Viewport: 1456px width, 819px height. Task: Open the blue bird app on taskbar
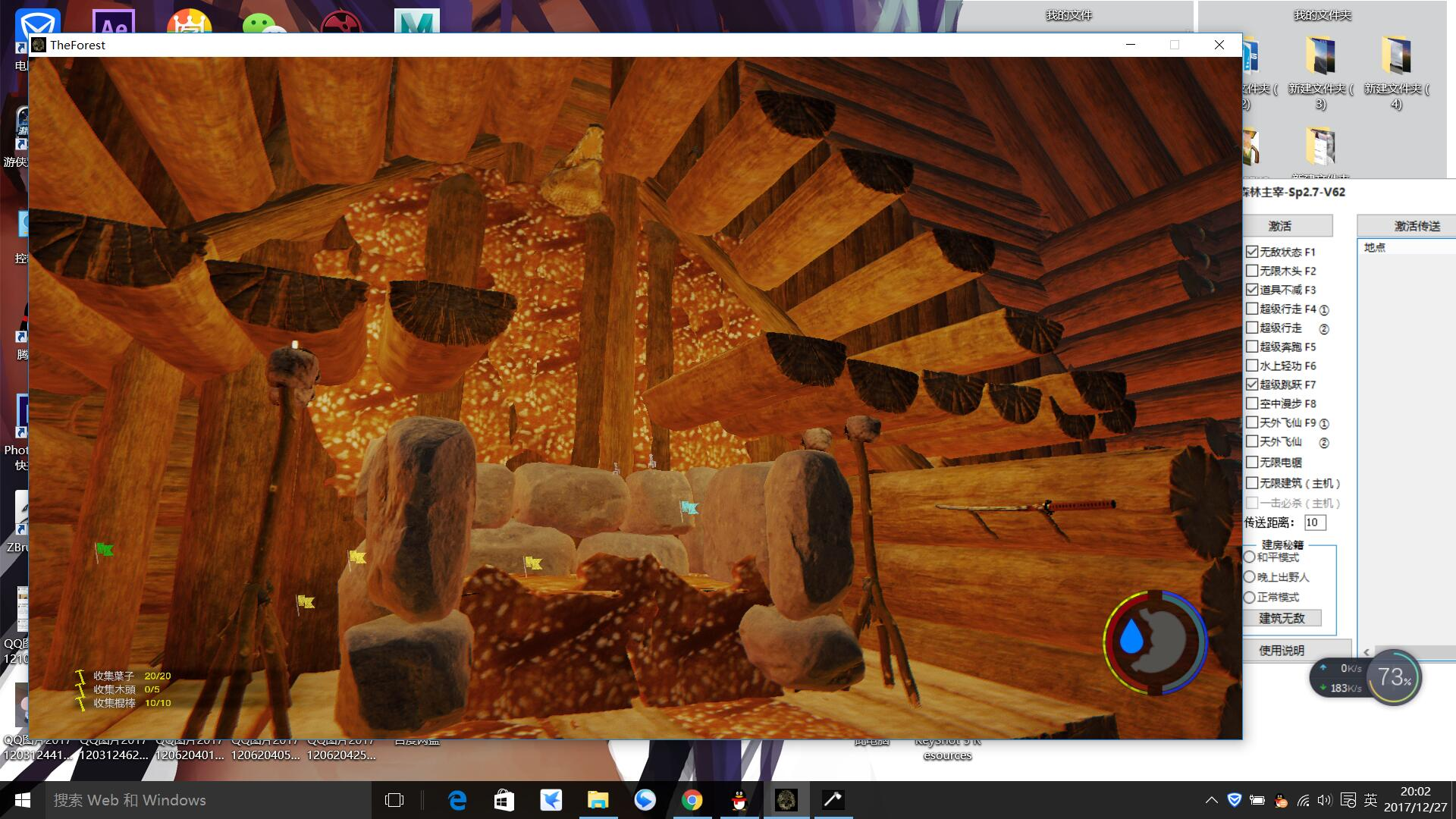[551, 800]
